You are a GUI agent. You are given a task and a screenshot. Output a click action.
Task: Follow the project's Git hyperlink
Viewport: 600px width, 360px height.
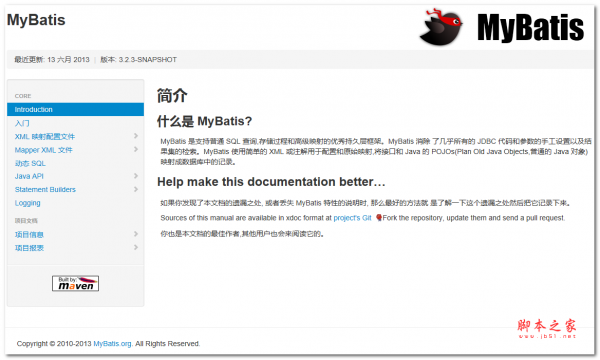(x=352, y=218)
